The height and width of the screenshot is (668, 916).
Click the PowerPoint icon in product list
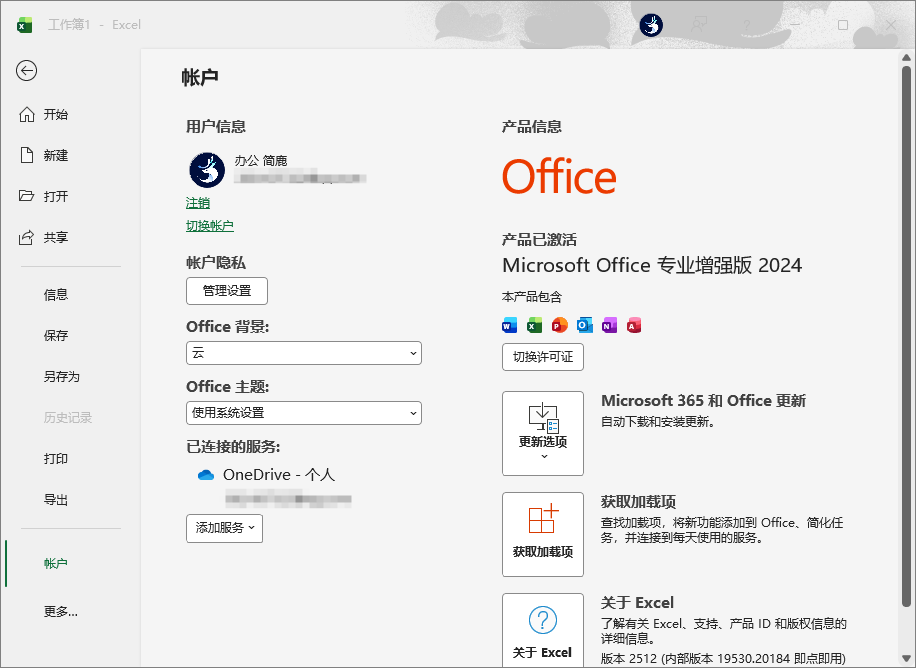point(559,325)
